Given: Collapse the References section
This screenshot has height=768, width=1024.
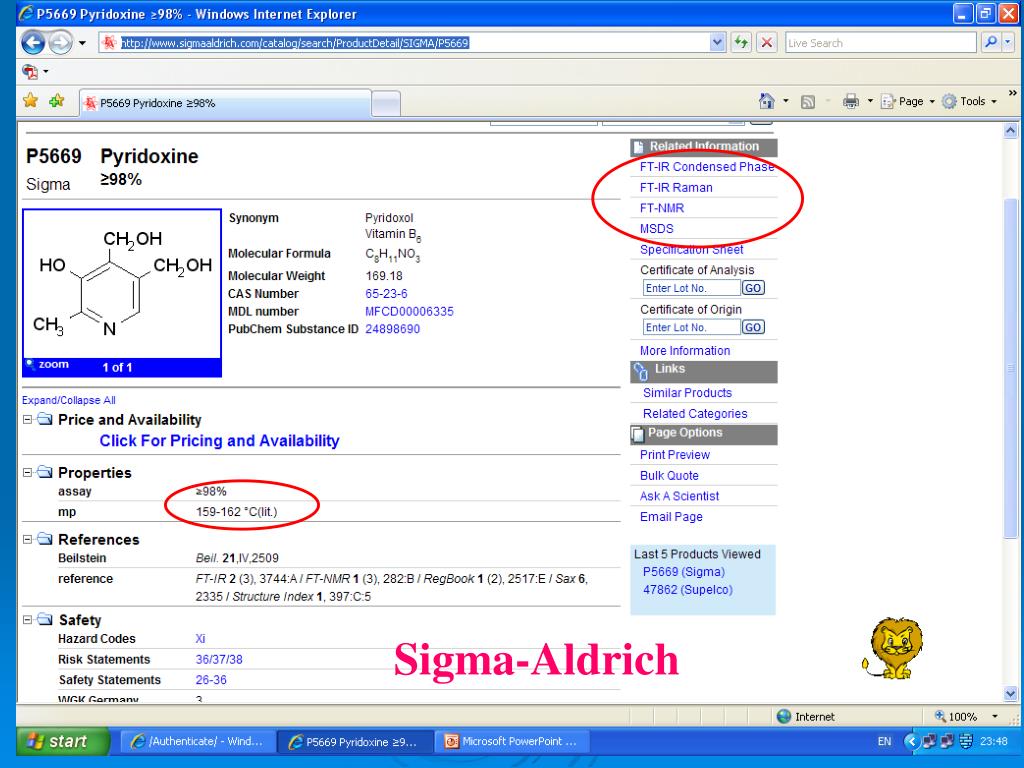Looking at the screenshot, I should pos(27,539).
